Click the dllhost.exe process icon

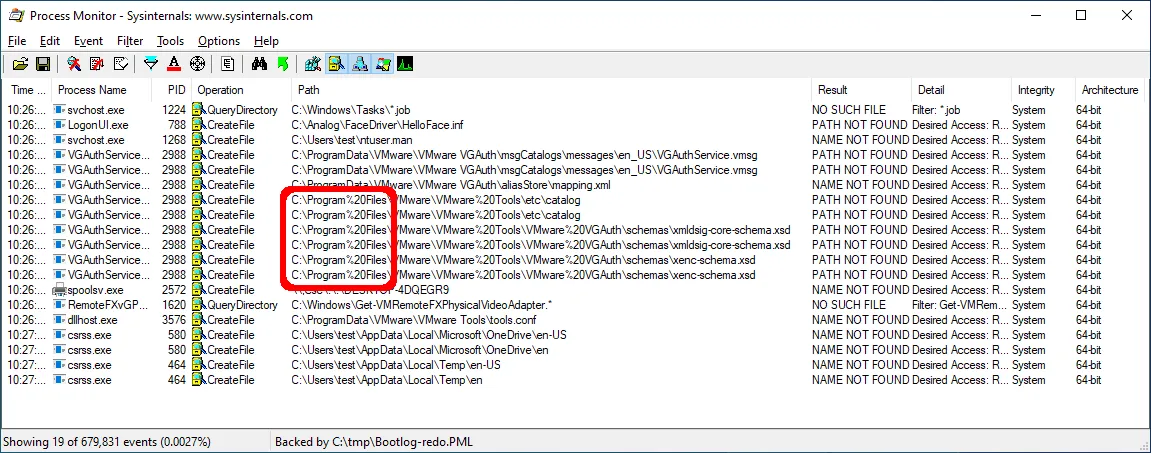coord(59,320)
